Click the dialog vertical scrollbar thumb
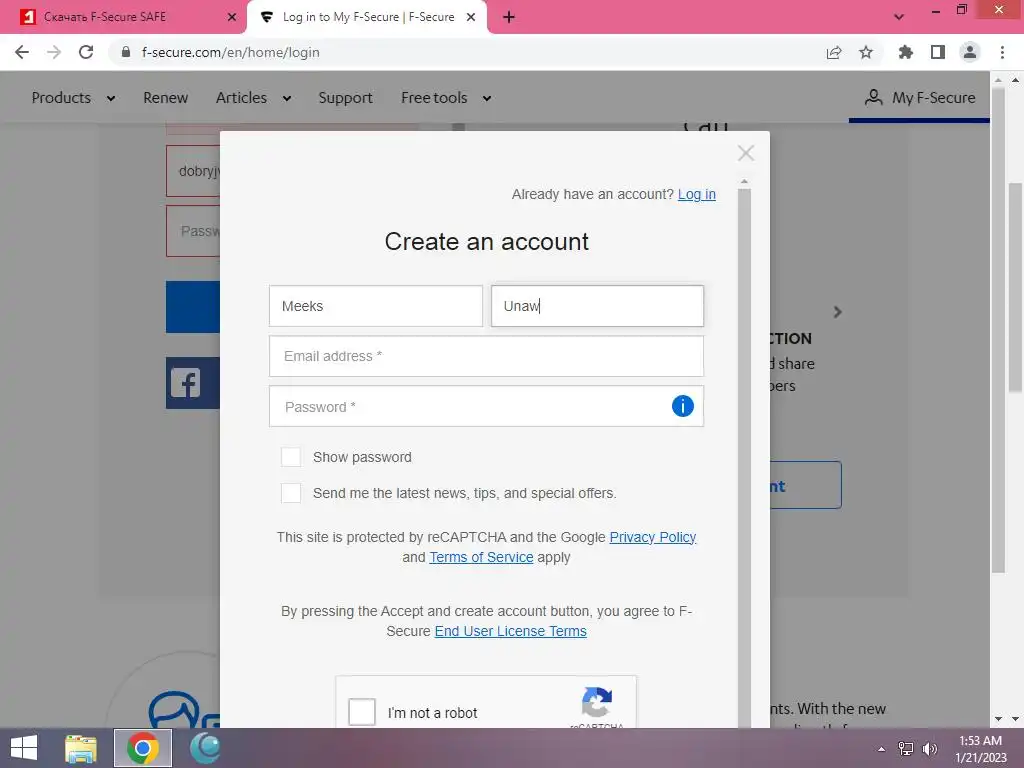Image resolution: width=1024 pixels, height=768 pixels. point(744,457)
